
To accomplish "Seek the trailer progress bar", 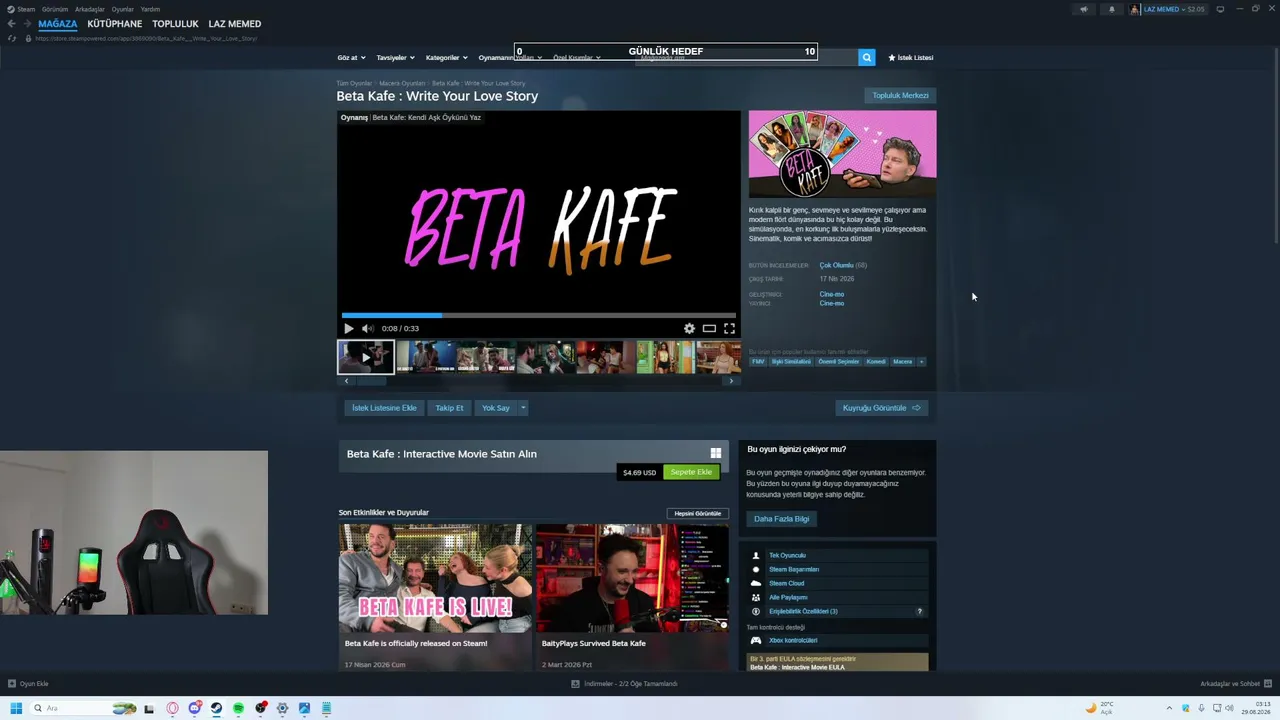I will 539,315.
